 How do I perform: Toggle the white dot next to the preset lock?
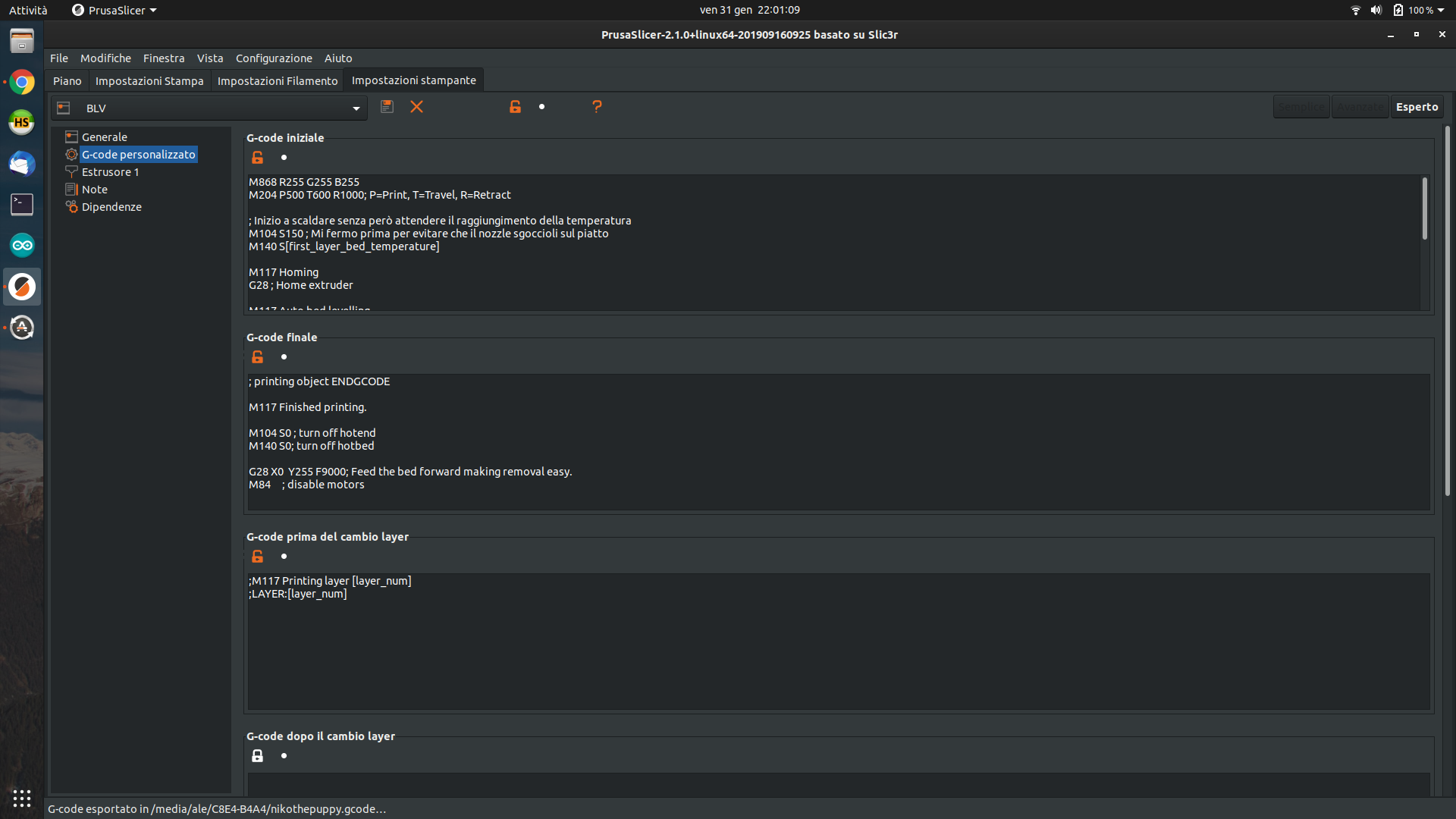(x=541, y=106)
